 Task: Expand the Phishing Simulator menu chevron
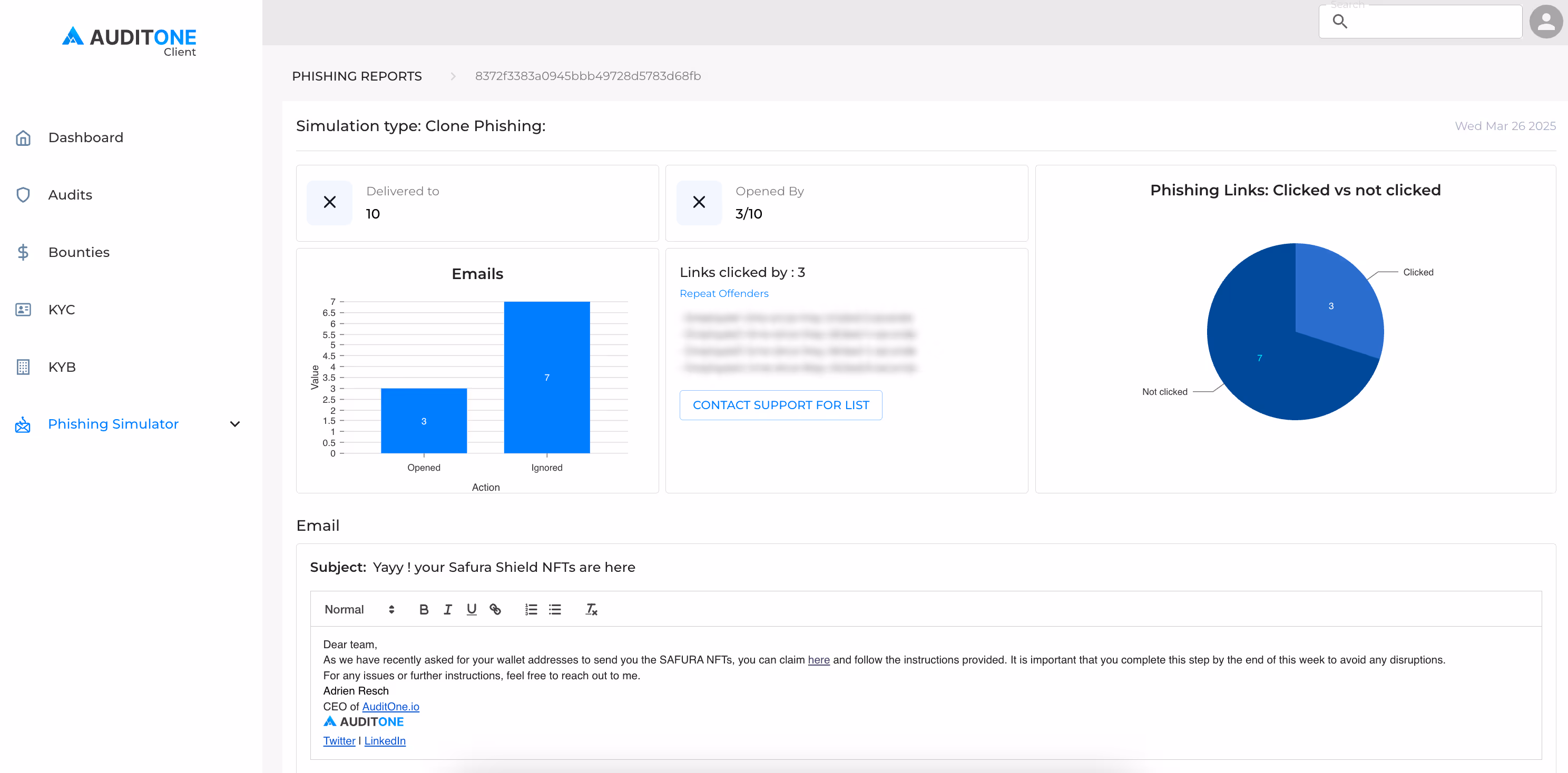click(235, 424)
